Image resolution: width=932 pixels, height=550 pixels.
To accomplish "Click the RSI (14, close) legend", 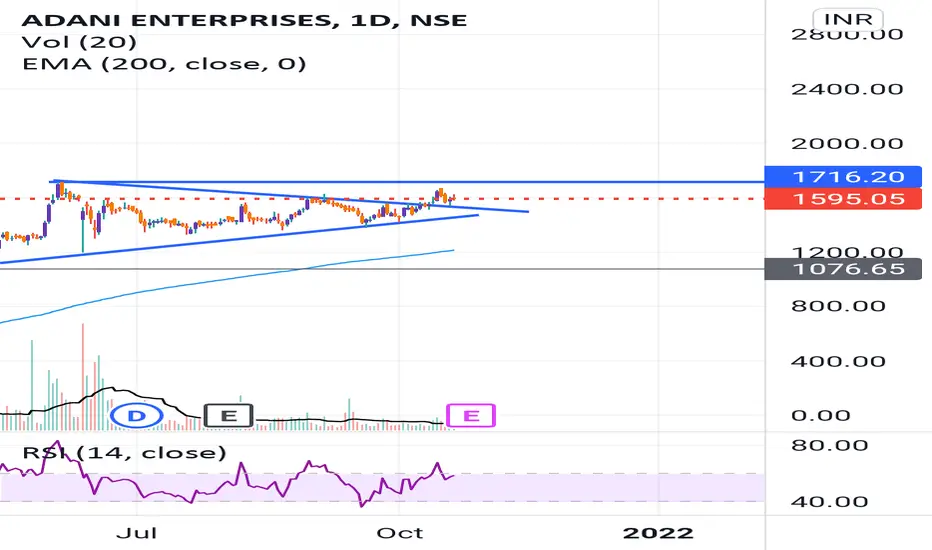I will pos(124,453).
